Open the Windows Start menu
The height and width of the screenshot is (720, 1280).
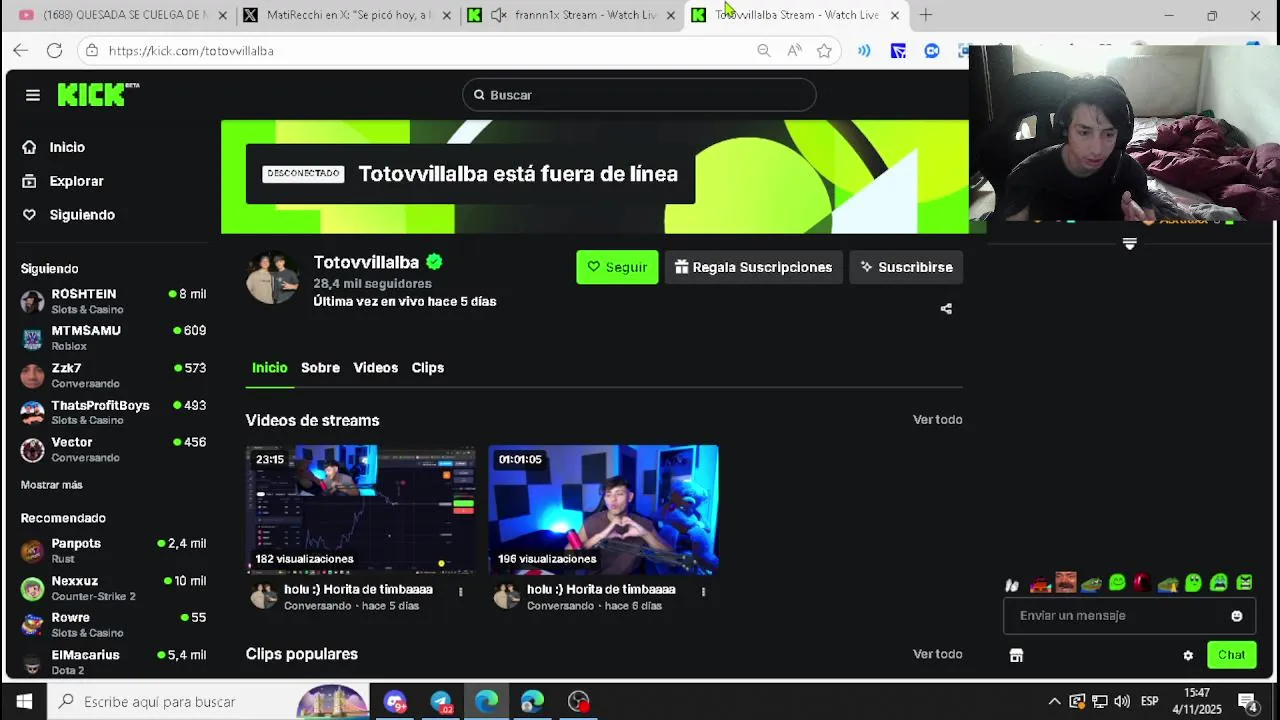coord(24,702)
